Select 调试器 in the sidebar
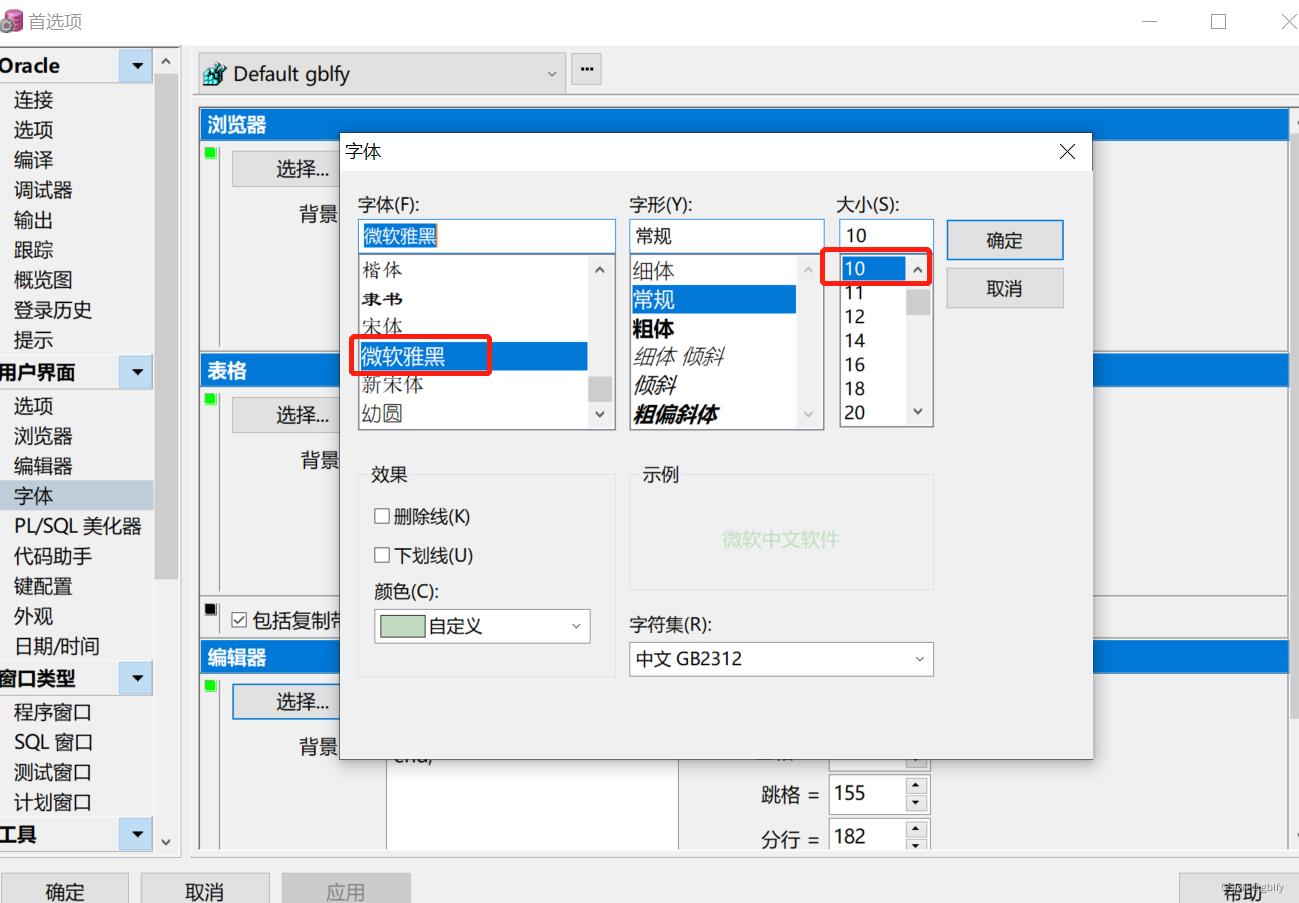Image resolution: width=1299 pixels, height=903 pixels. tap(43, 190)
